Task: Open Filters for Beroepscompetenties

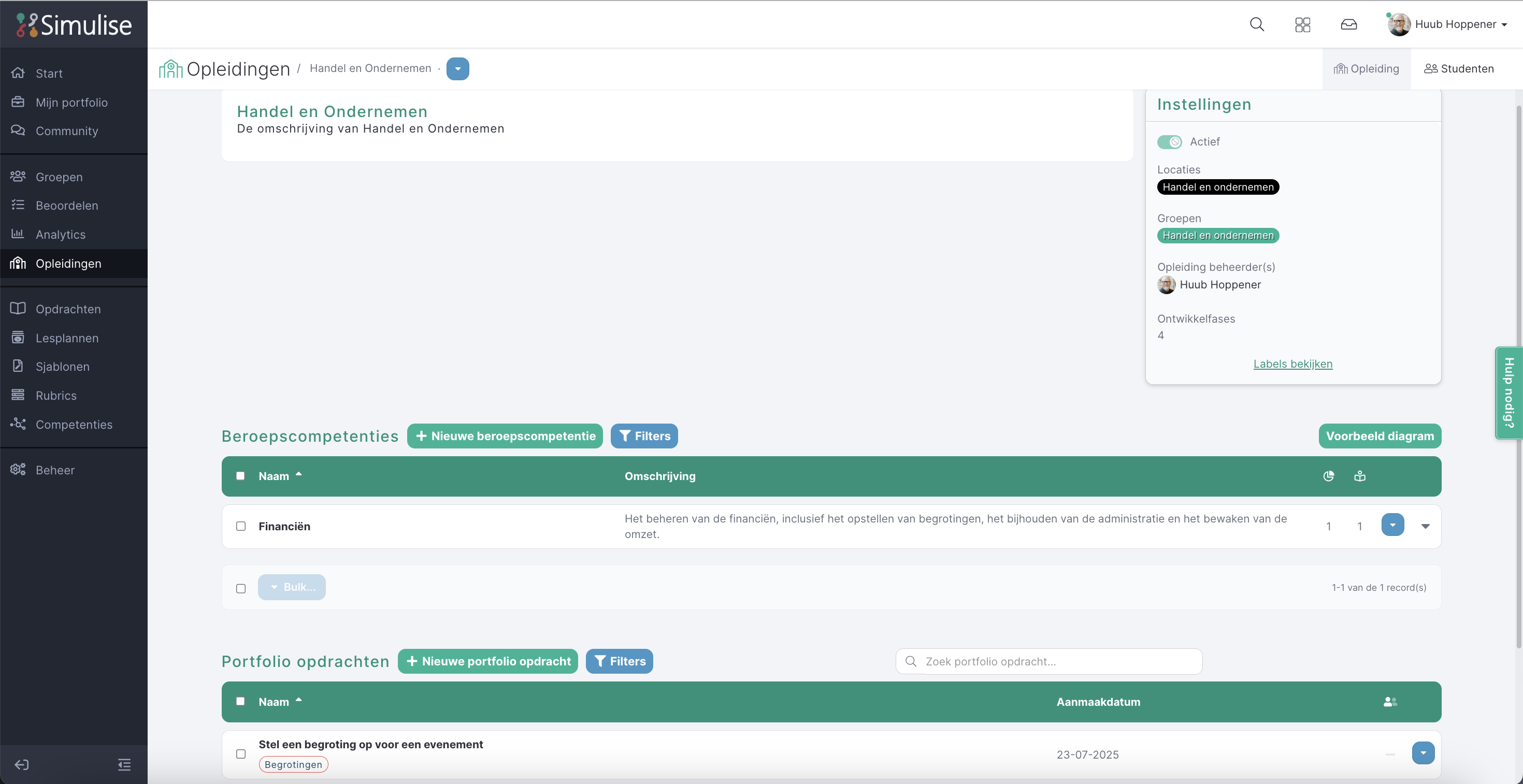Action: [644, 436]
